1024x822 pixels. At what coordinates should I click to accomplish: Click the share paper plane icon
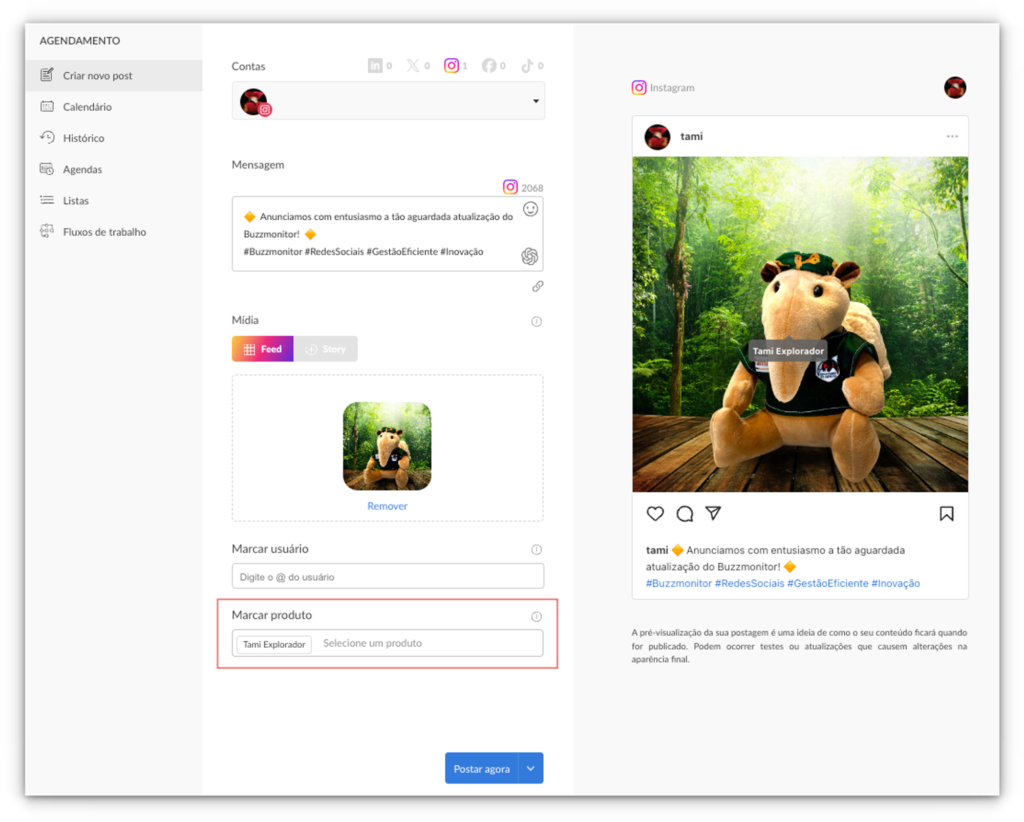[x=713, y=513]
